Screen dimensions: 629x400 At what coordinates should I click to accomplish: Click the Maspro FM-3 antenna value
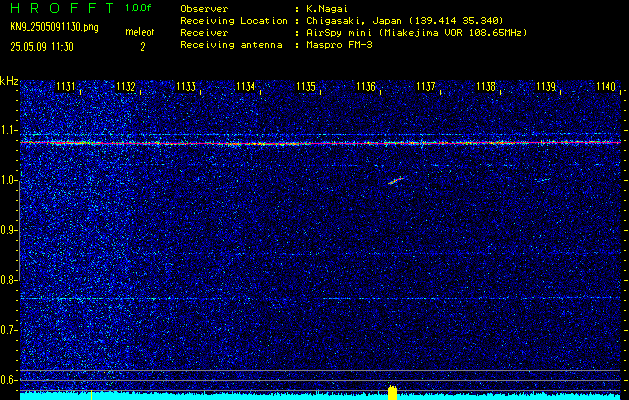pos(339,45)
